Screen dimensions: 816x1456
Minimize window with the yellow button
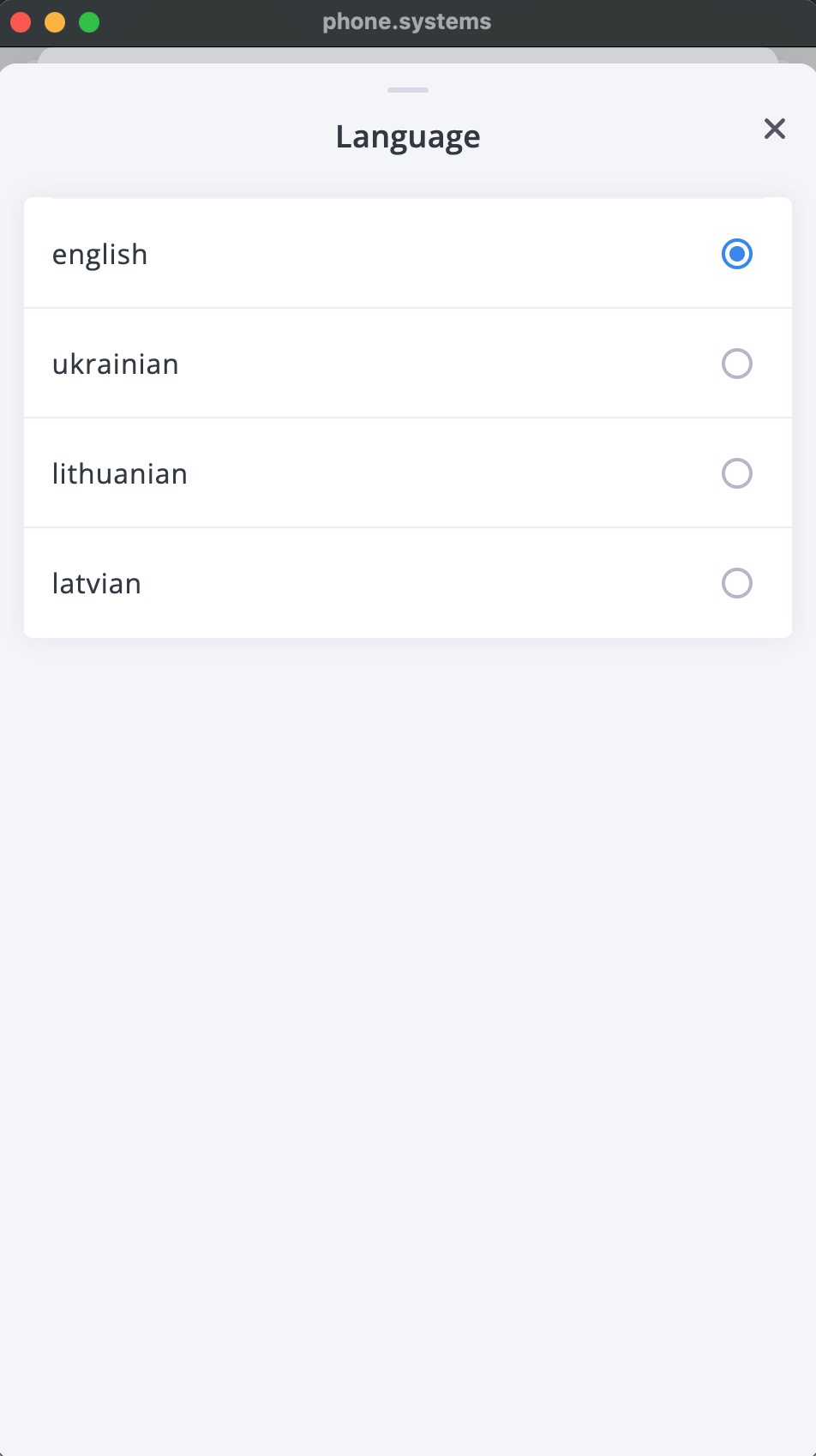click(55, 22)
